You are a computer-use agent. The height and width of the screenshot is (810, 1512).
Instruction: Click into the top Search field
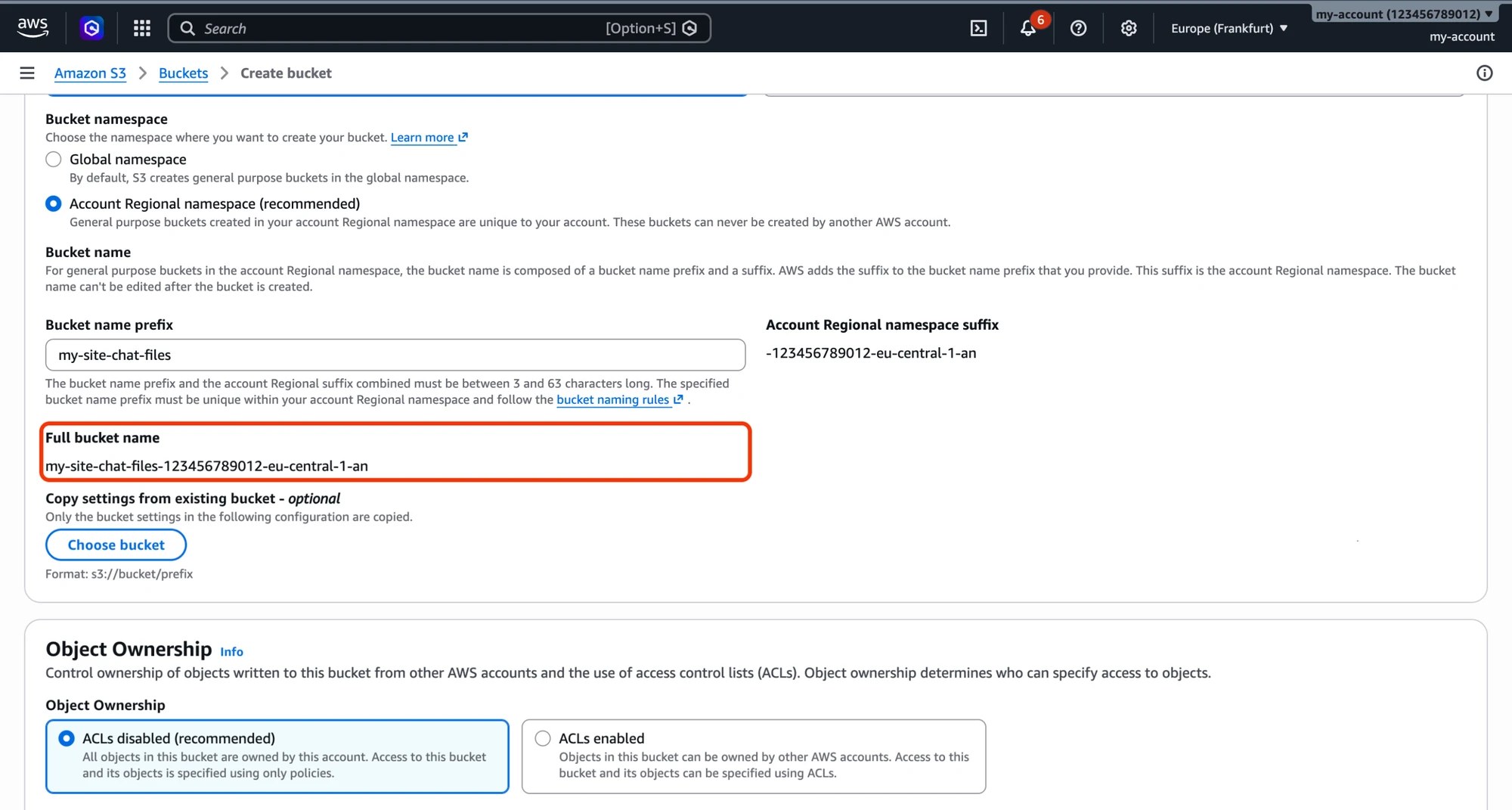pyautogui.click(x=438, y=28)
